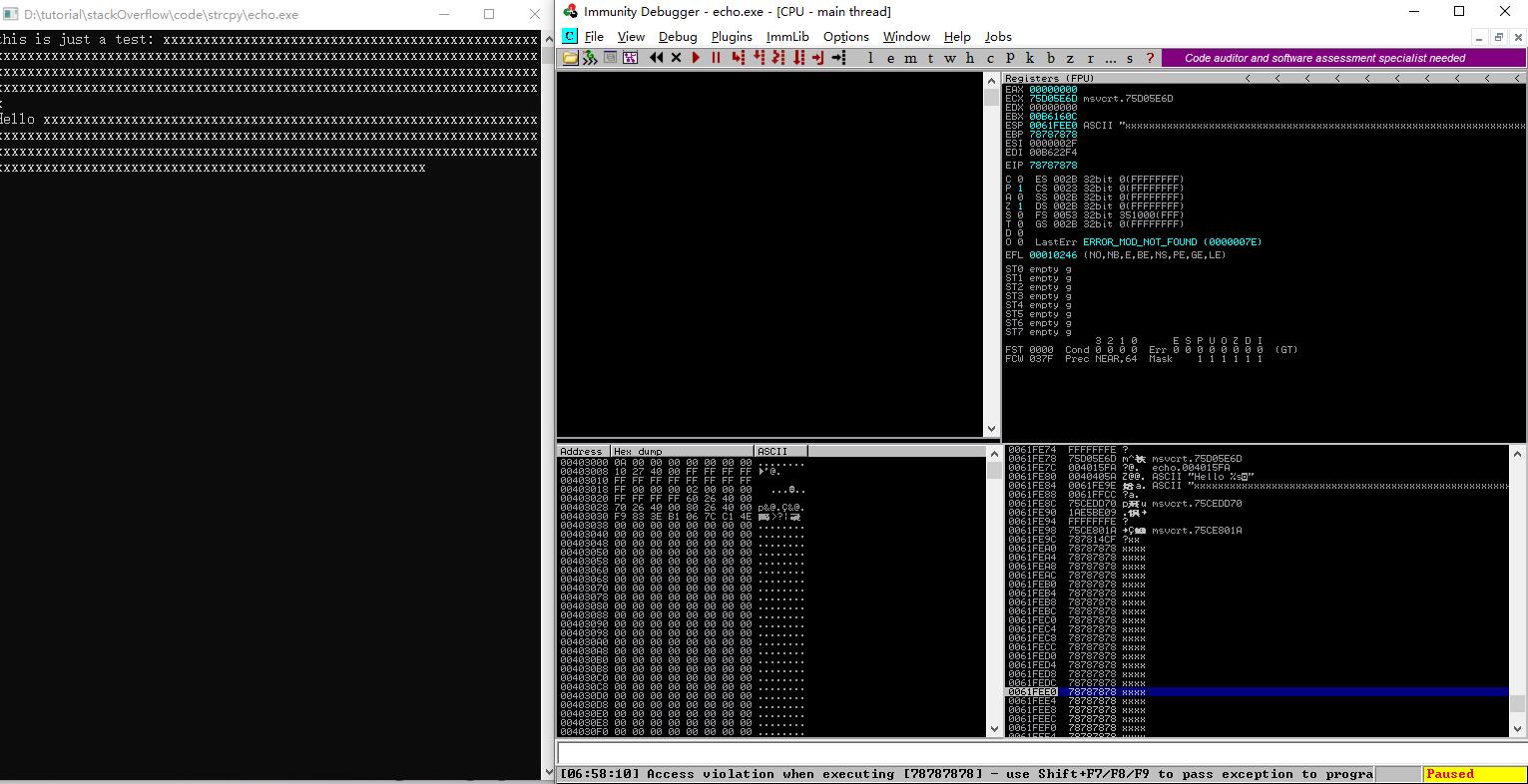Viewport: 1528px width, 784px height.
Task: Click the Open file folder icon
Action: [x=570, y=58]
